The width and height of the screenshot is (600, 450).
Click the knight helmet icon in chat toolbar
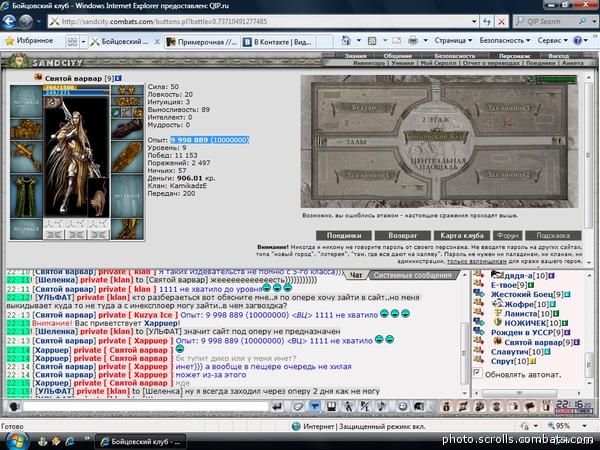coord(419,406)
